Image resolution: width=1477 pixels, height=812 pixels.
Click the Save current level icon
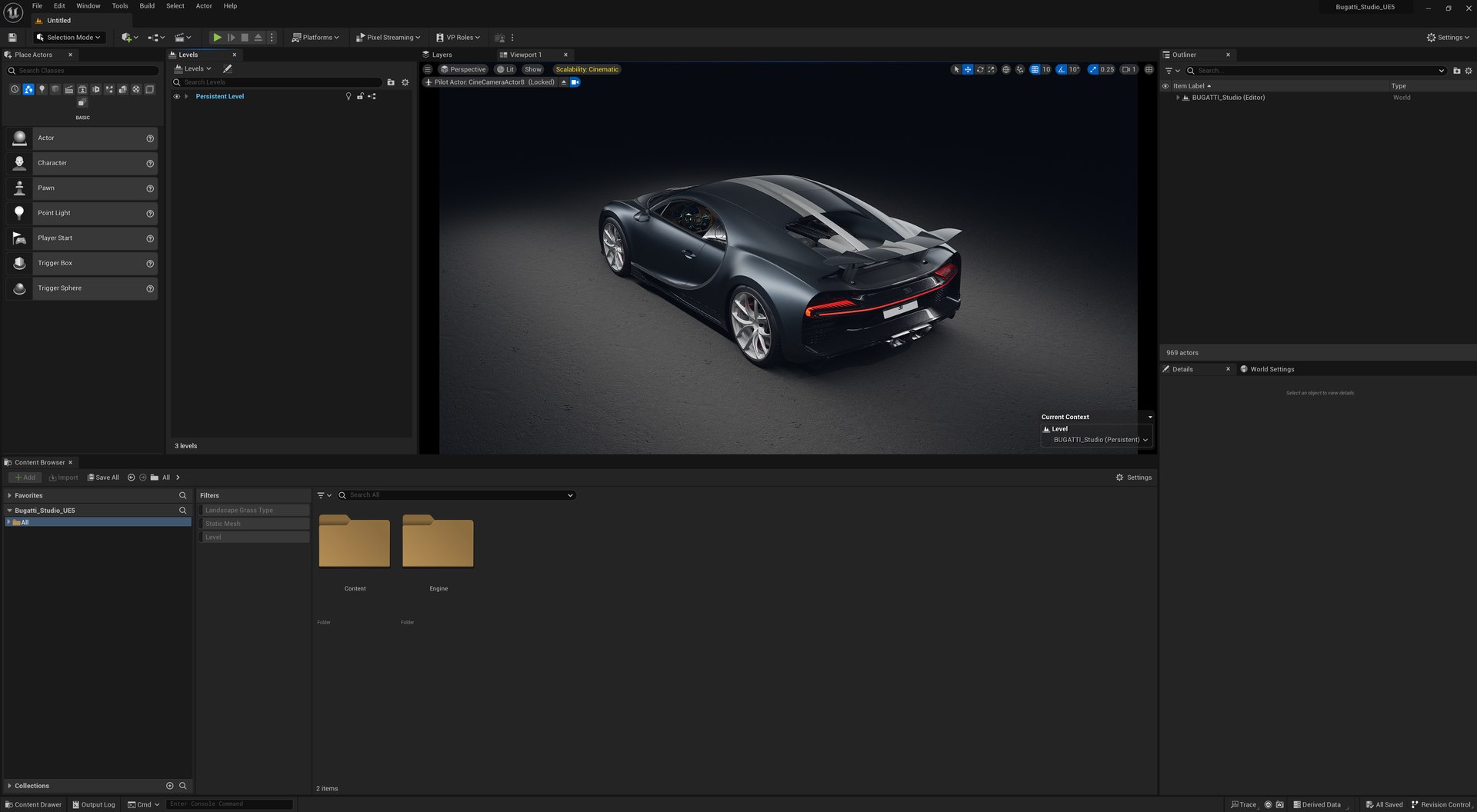click(x=12, y=37)
